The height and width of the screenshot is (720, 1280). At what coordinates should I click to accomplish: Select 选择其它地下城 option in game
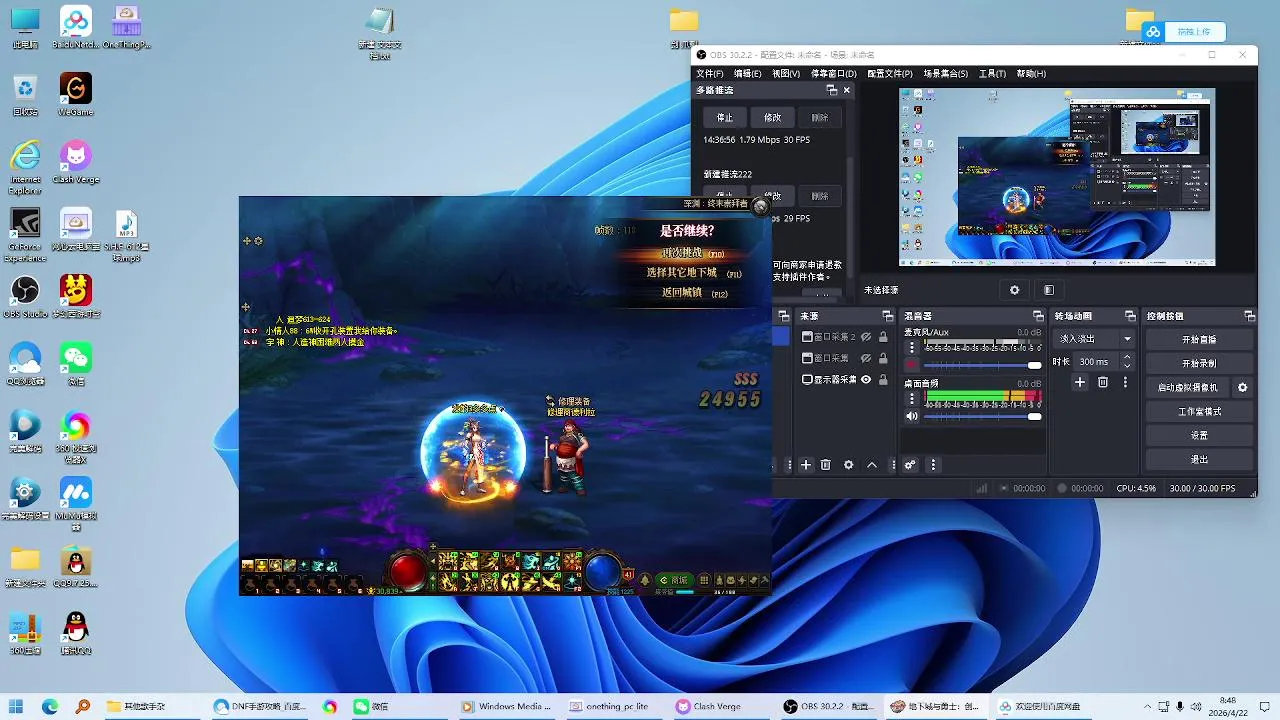(694, 273)
